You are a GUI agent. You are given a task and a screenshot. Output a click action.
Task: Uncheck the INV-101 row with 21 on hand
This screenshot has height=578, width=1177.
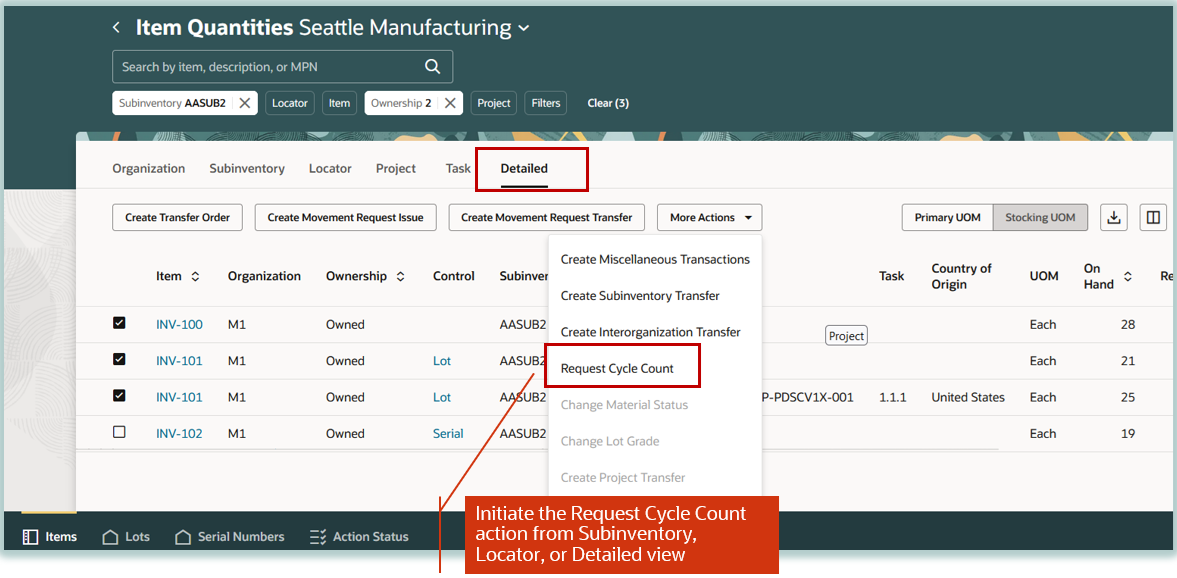point(119,359)
